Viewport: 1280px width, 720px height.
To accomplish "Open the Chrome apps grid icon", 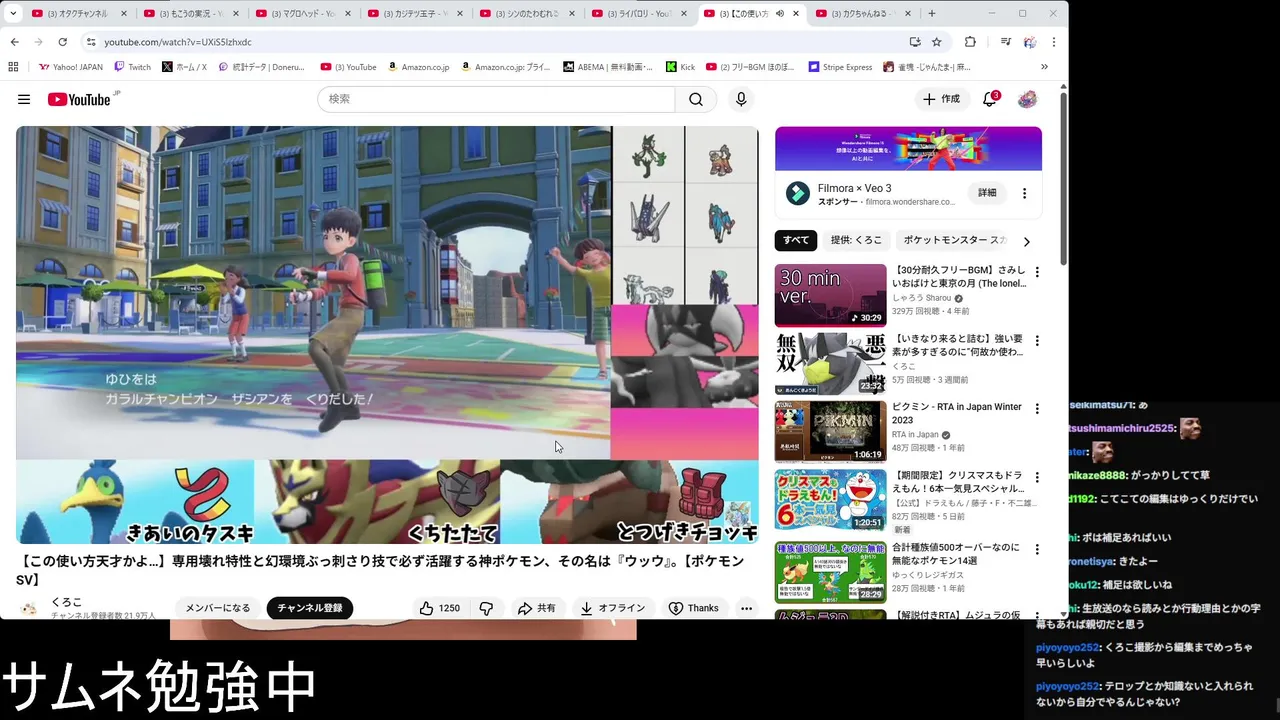I will click(x=13, y=67).
